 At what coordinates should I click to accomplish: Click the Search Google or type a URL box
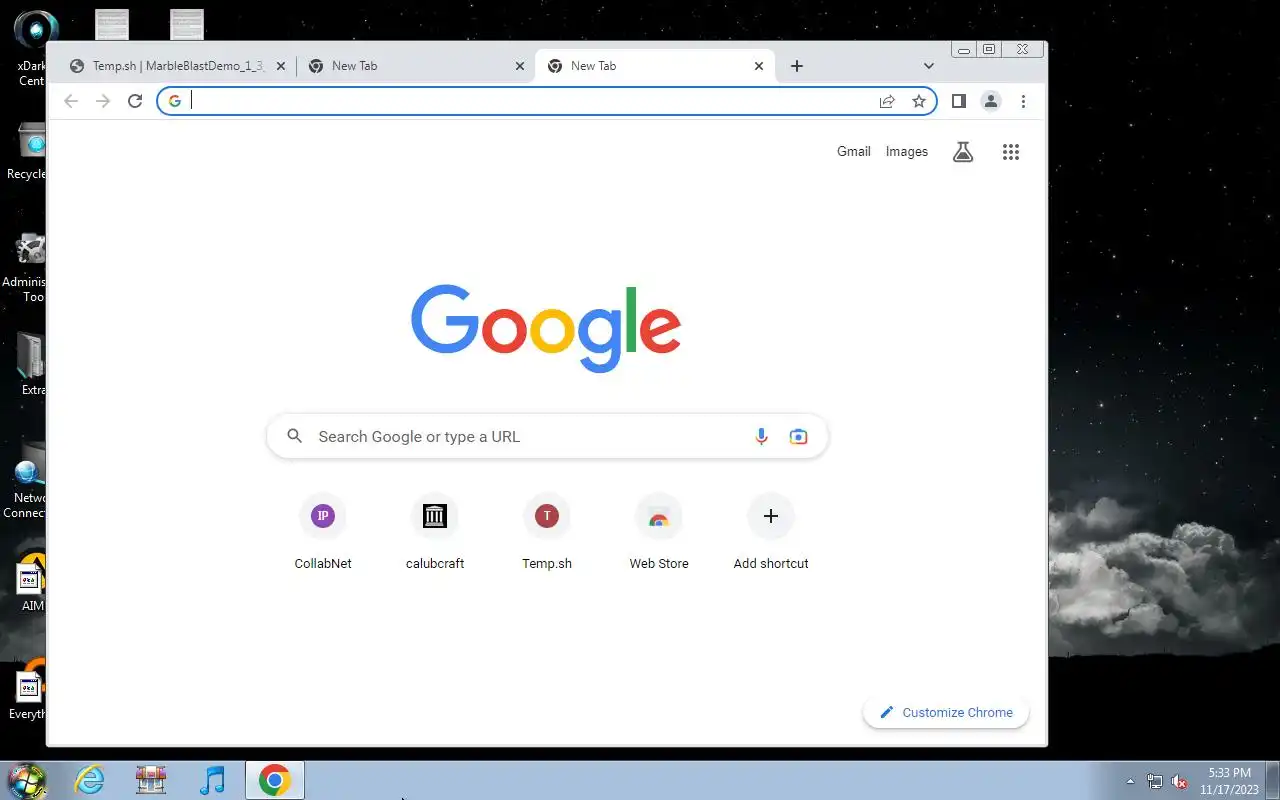click(x=547, y=436)
